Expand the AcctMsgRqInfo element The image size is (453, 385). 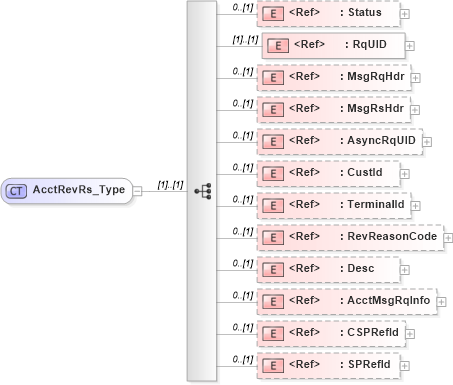pyautogui.click(x=441, y=302)
